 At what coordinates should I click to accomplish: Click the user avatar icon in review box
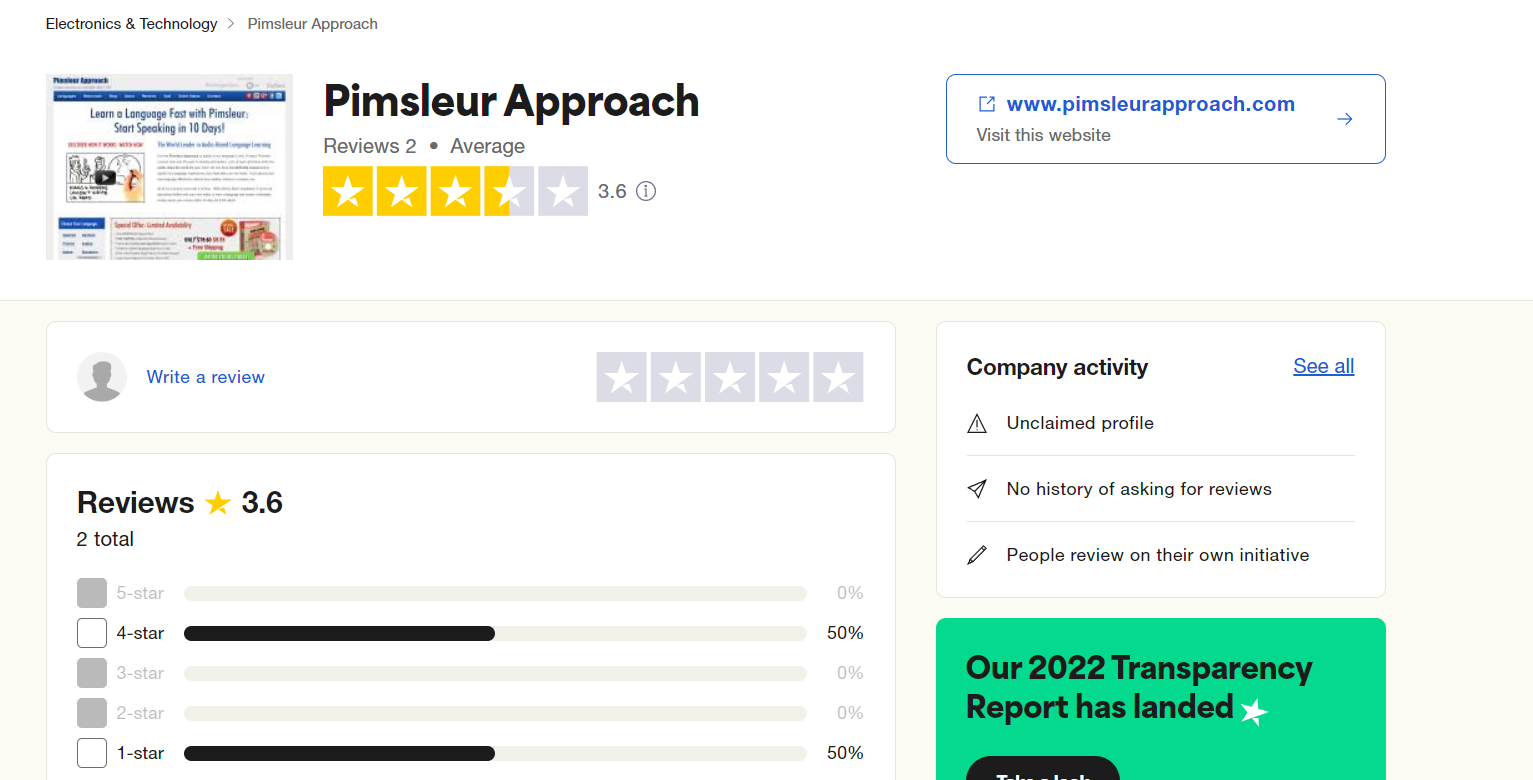(102, 377)
